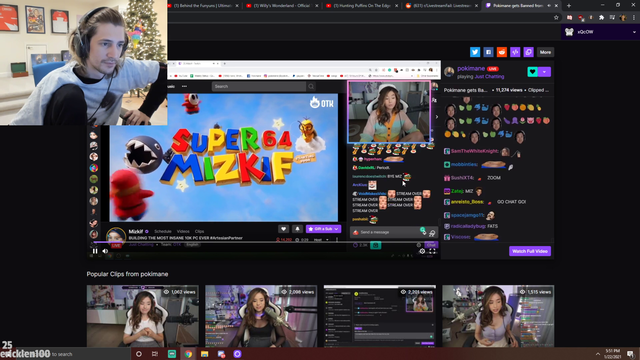640x360 pixels.
Task: Share the clip on Reddit
Action: pyautogui.click(x=502, y=52)
